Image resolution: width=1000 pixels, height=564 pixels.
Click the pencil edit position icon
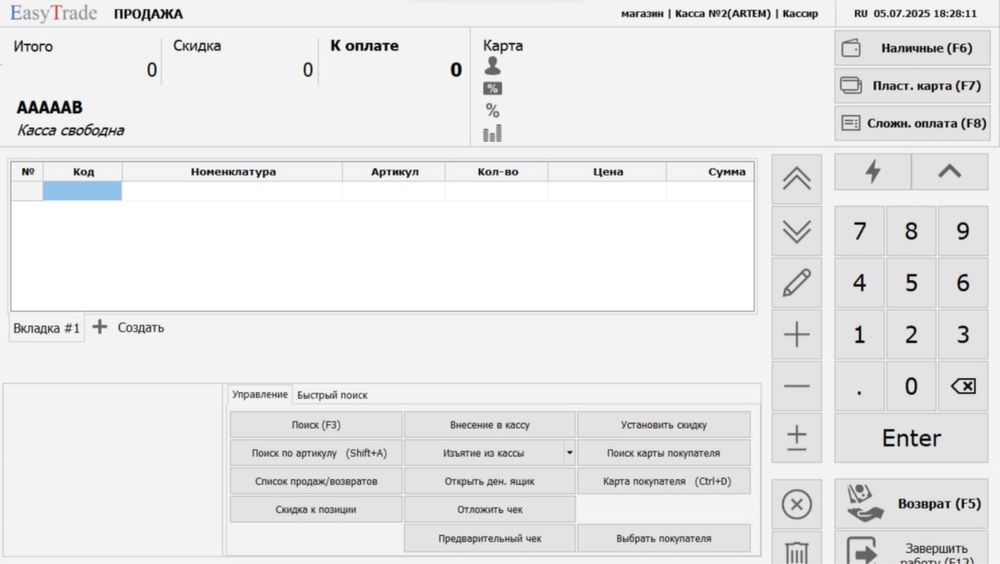[797, 283]
